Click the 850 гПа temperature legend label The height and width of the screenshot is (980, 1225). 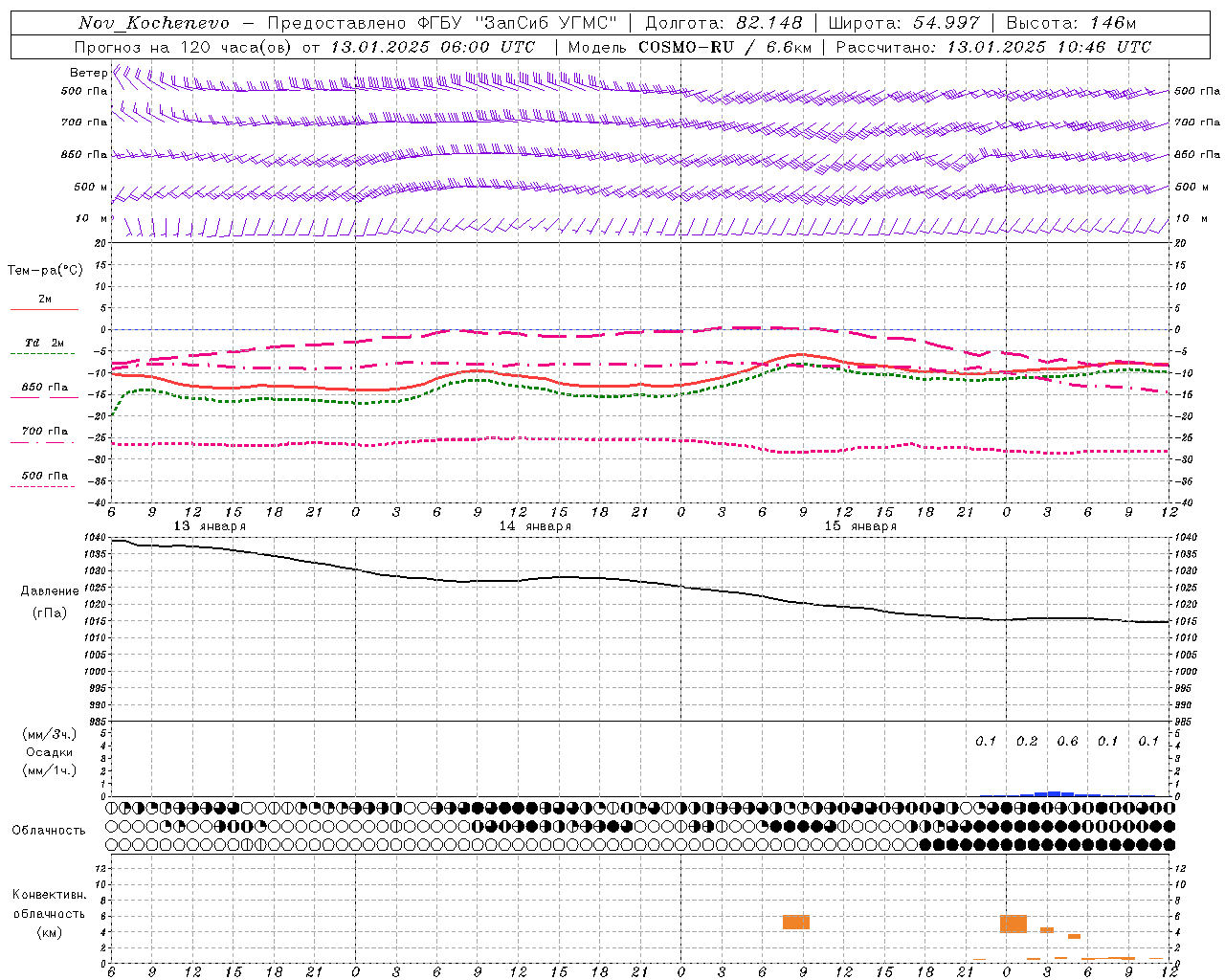coord(45,388)
